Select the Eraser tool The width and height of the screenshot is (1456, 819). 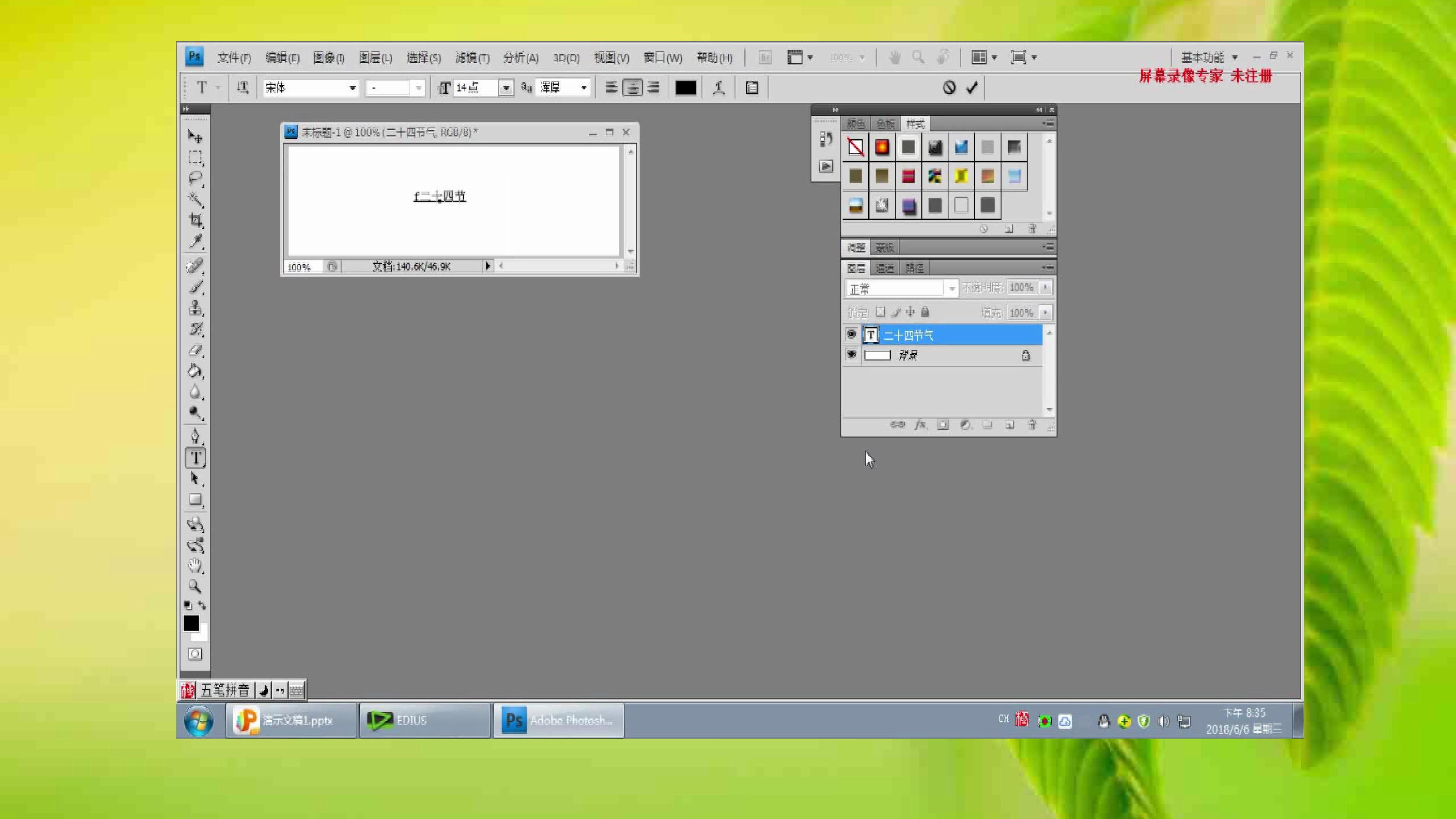point(195,350)
